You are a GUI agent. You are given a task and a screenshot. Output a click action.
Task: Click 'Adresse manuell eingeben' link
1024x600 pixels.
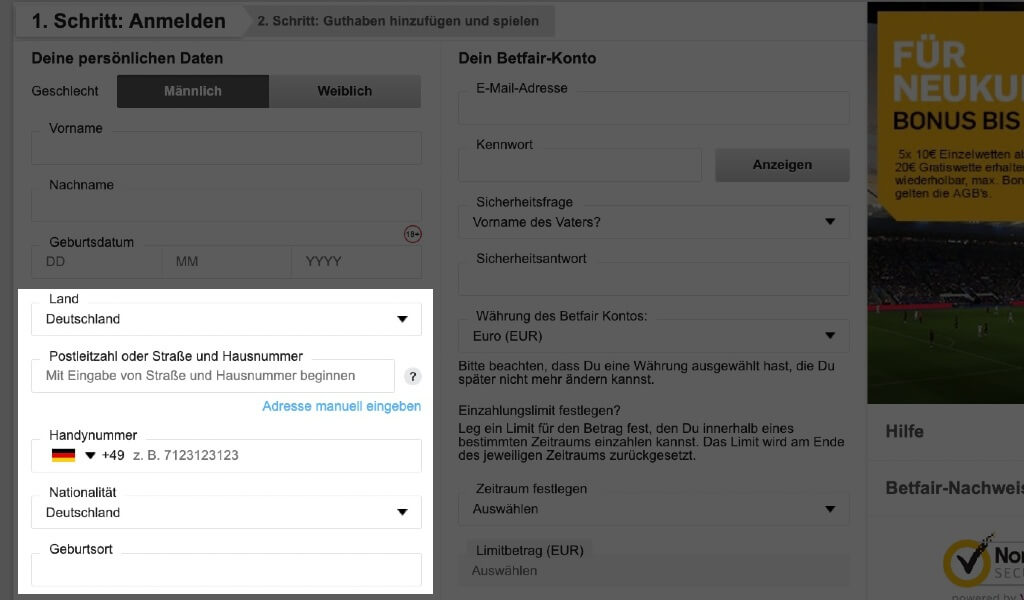[x=342, y=406]
